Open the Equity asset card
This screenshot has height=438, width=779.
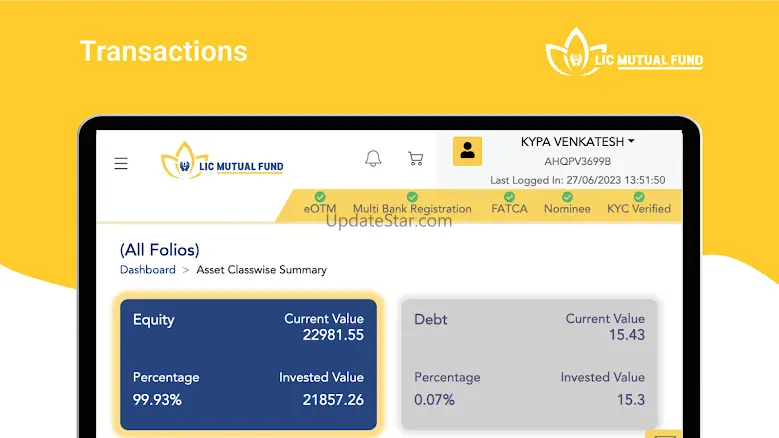[248, 364]
